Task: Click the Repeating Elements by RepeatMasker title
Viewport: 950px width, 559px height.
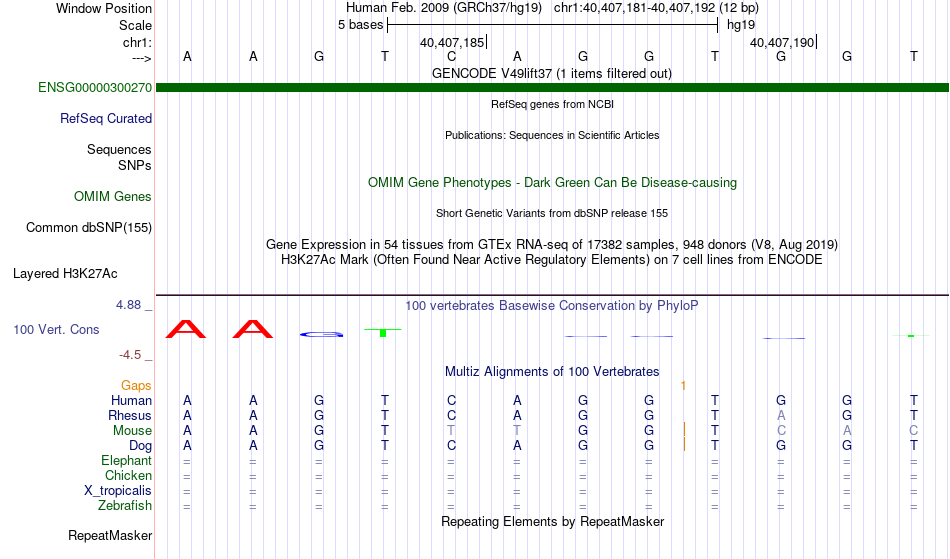Action: (552, 521)
